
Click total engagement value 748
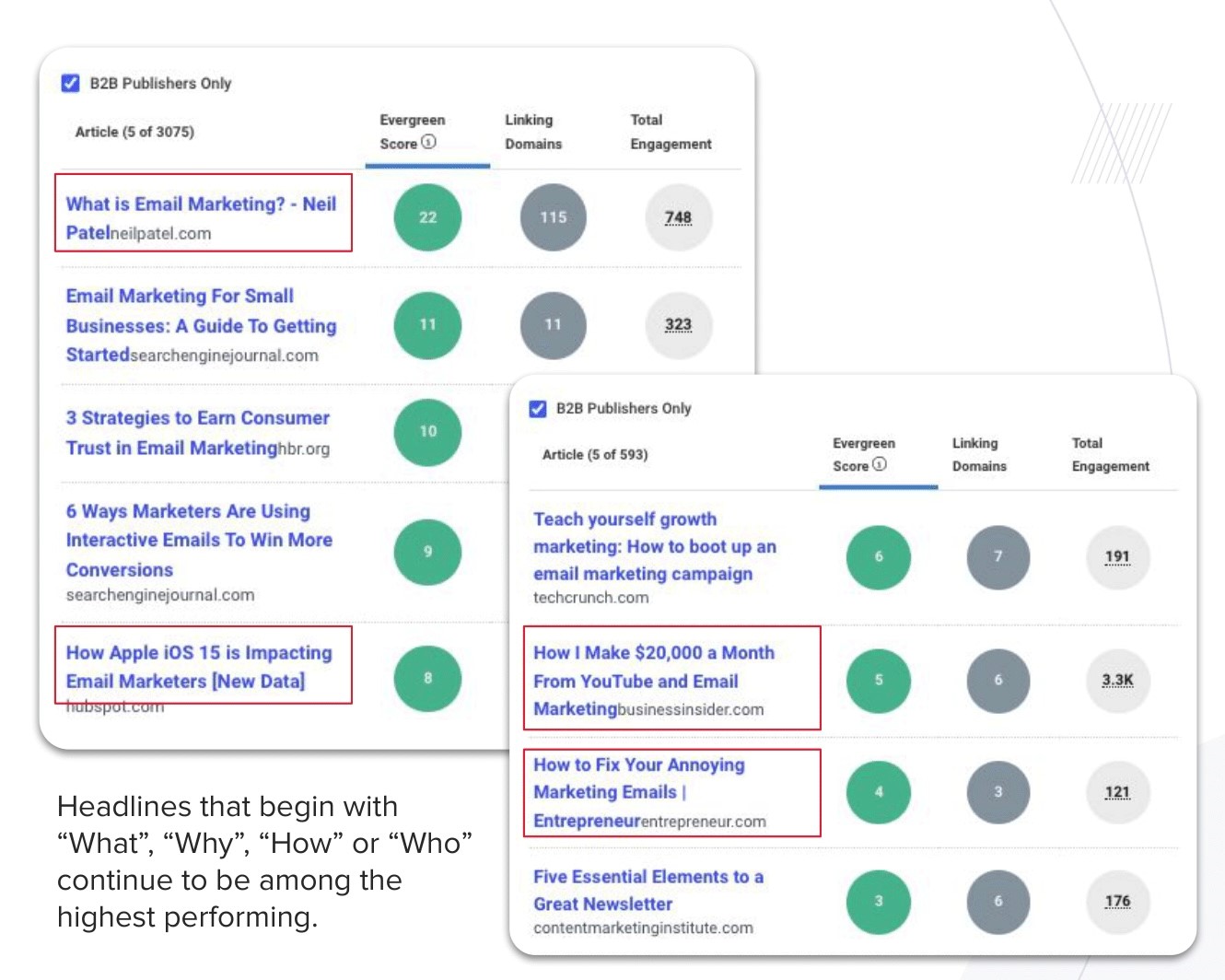click(x=678, y=217)
